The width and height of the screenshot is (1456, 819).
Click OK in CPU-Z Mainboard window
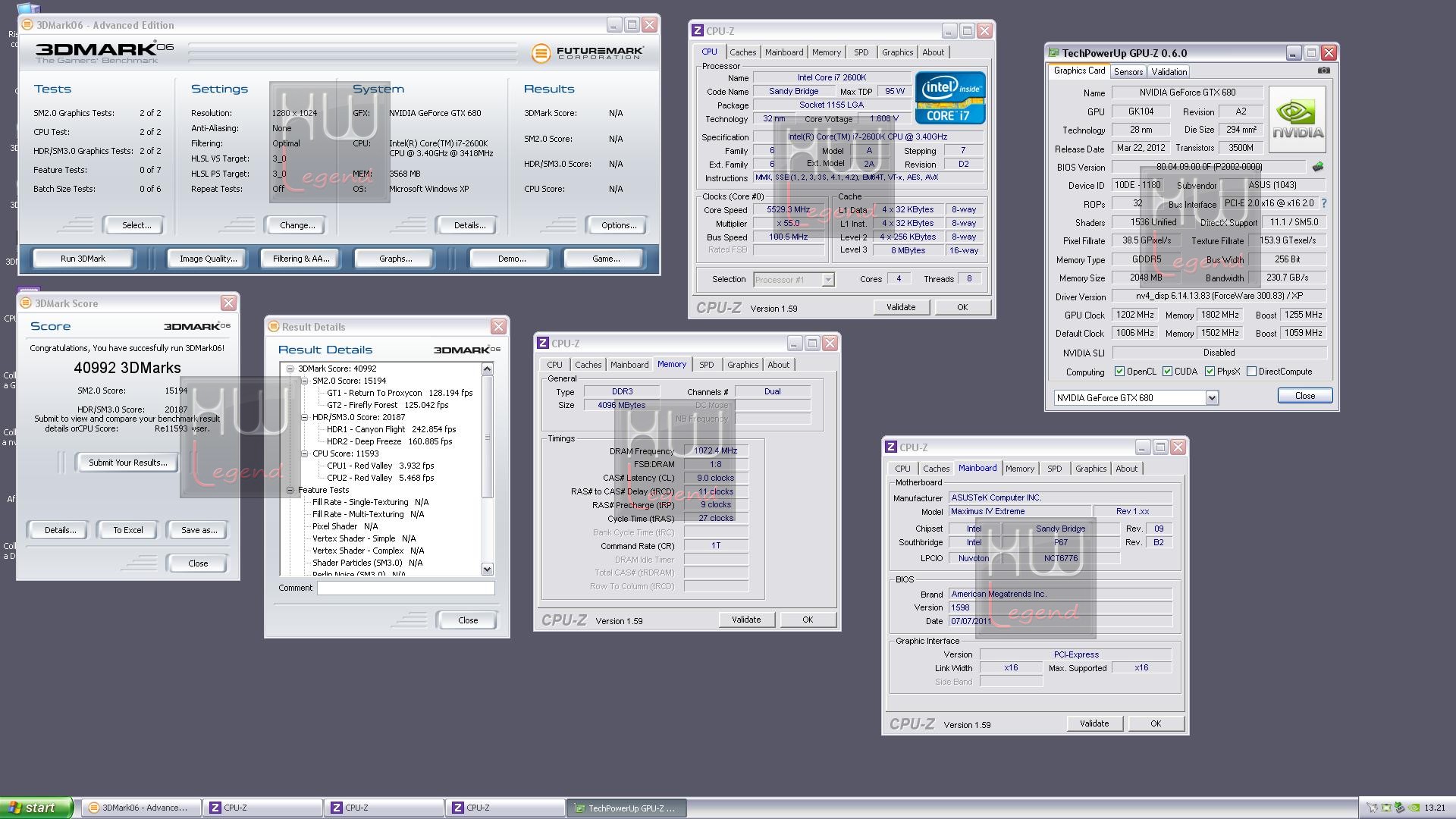[1156, 723]
